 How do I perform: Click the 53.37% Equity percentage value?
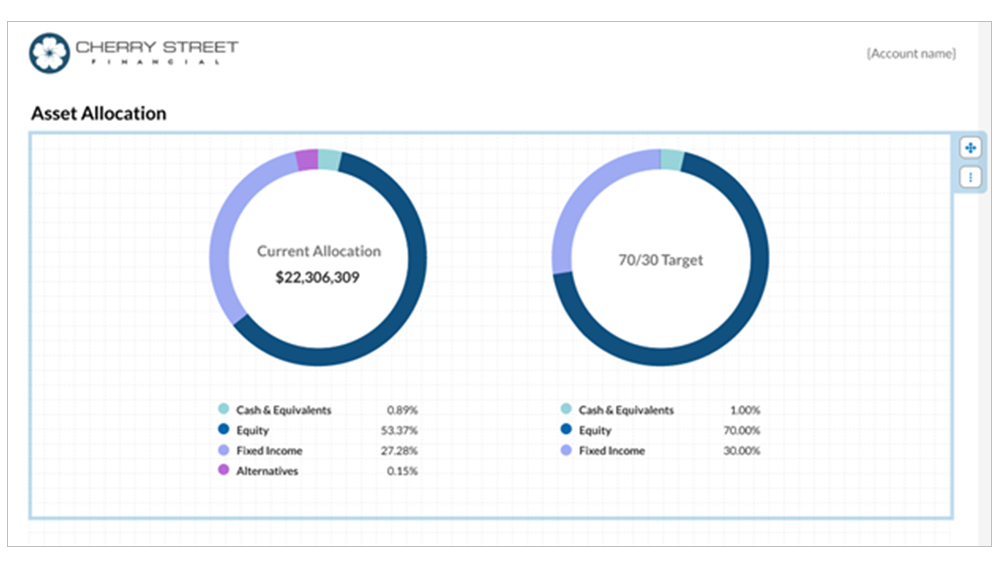(x=402, y=430)
